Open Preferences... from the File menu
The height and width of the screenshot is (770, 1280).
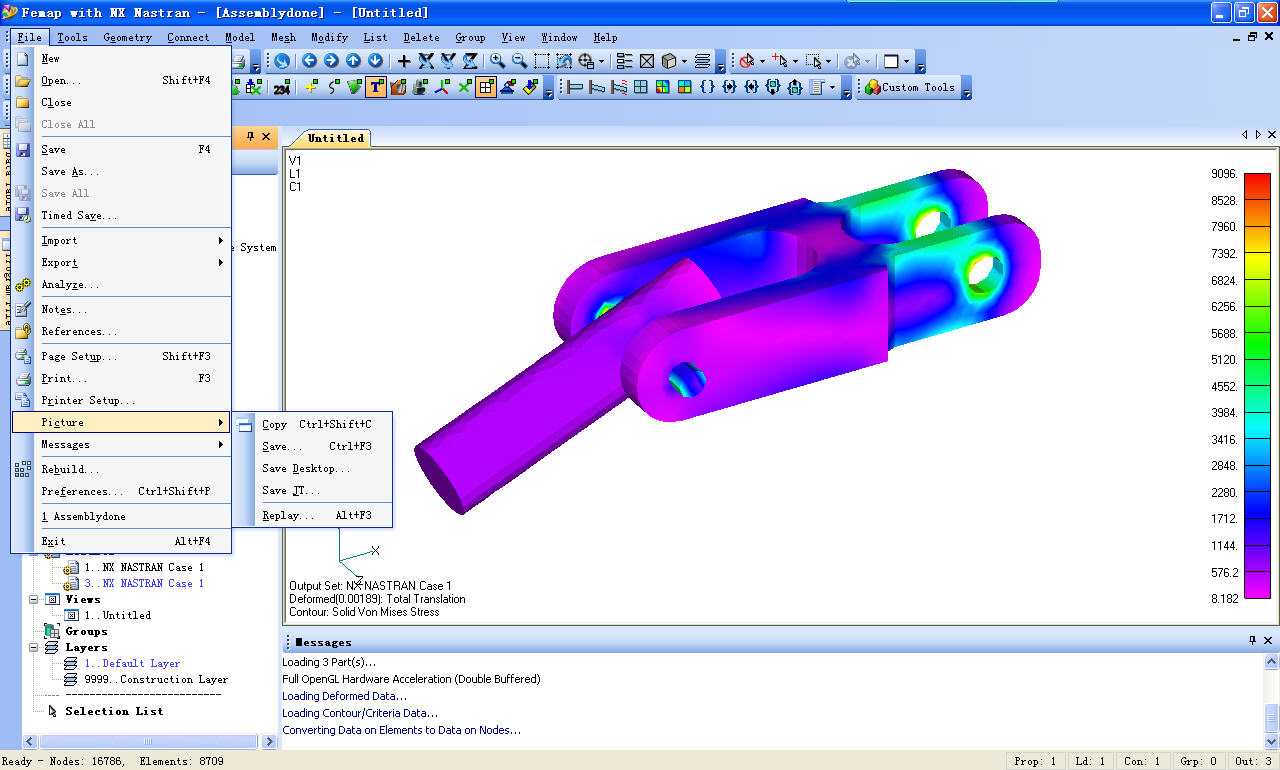122,491
